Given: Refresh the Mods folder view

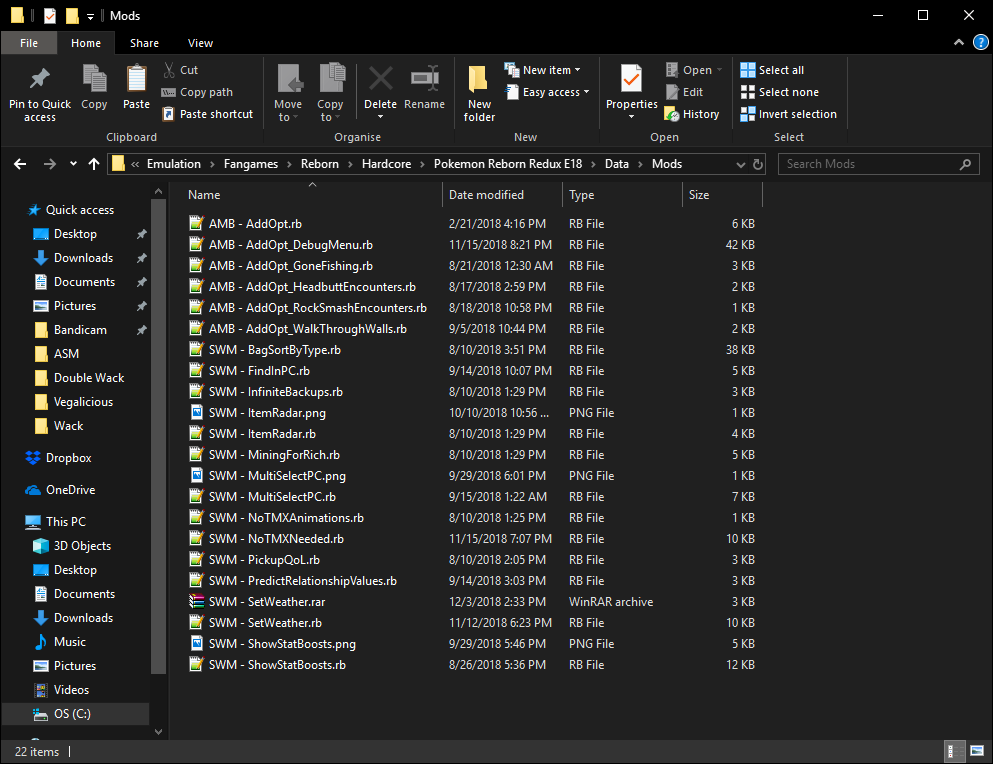Looking at the screenshot, I should [x=757, y=164].
